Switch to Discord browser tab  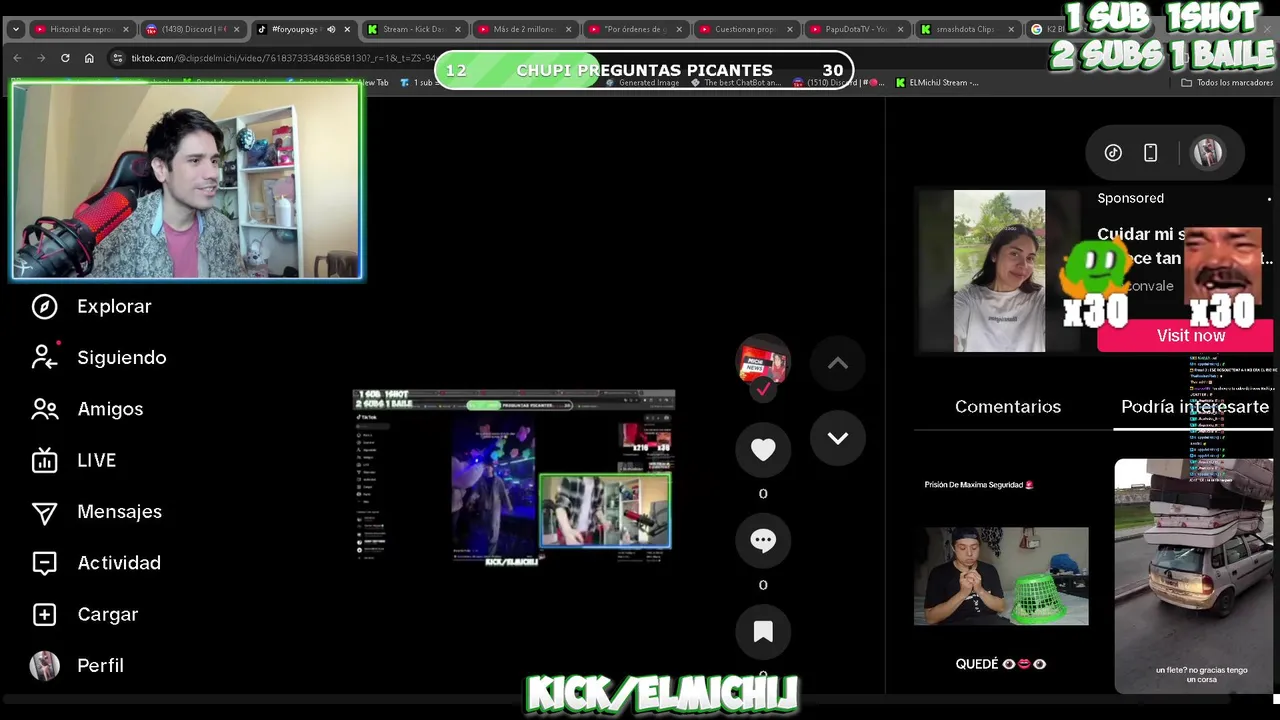click(x=193, y=29)
